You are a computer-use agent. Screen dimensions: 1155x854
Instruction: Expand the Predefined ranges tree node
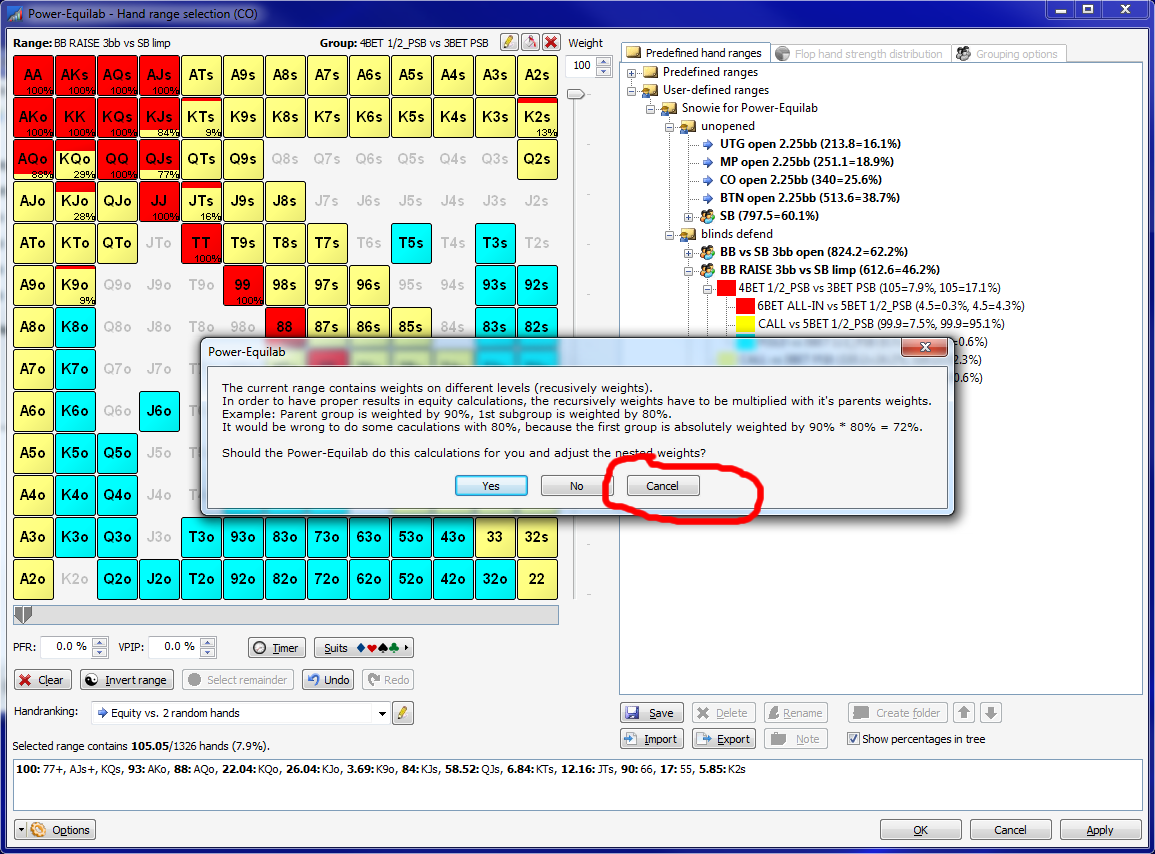pyautogui.click(x=631, y=72)
